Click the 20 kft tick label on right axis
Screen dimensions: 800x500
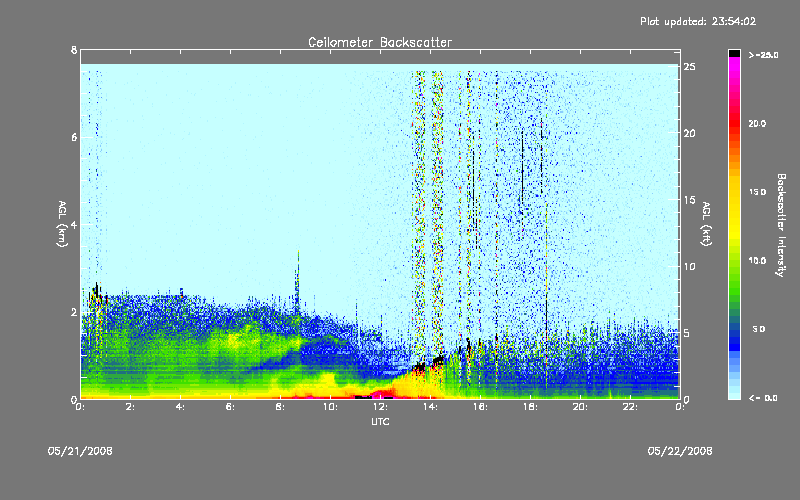pos(690,133)
